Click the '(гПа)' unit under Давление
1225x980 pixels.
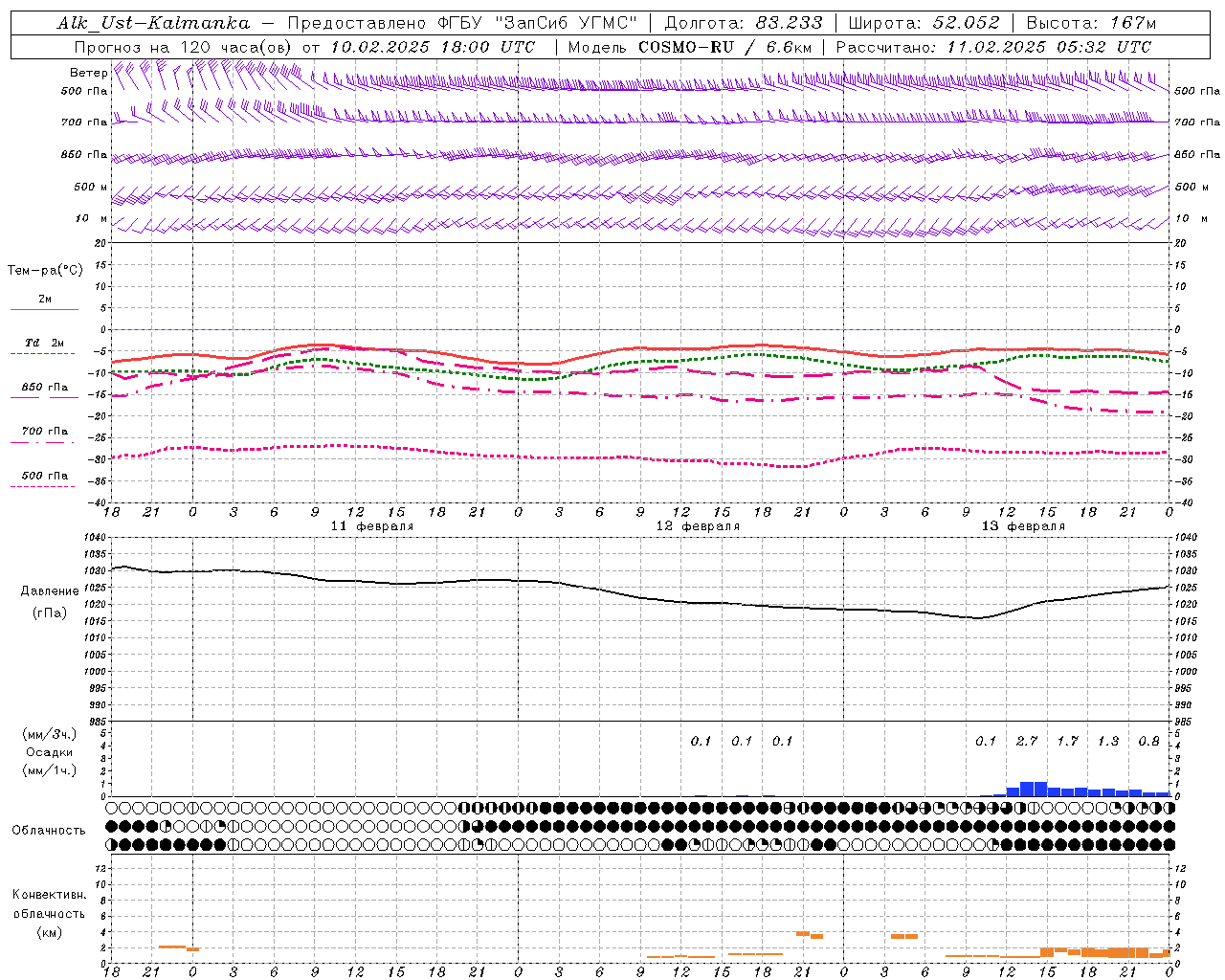(50, 613)
